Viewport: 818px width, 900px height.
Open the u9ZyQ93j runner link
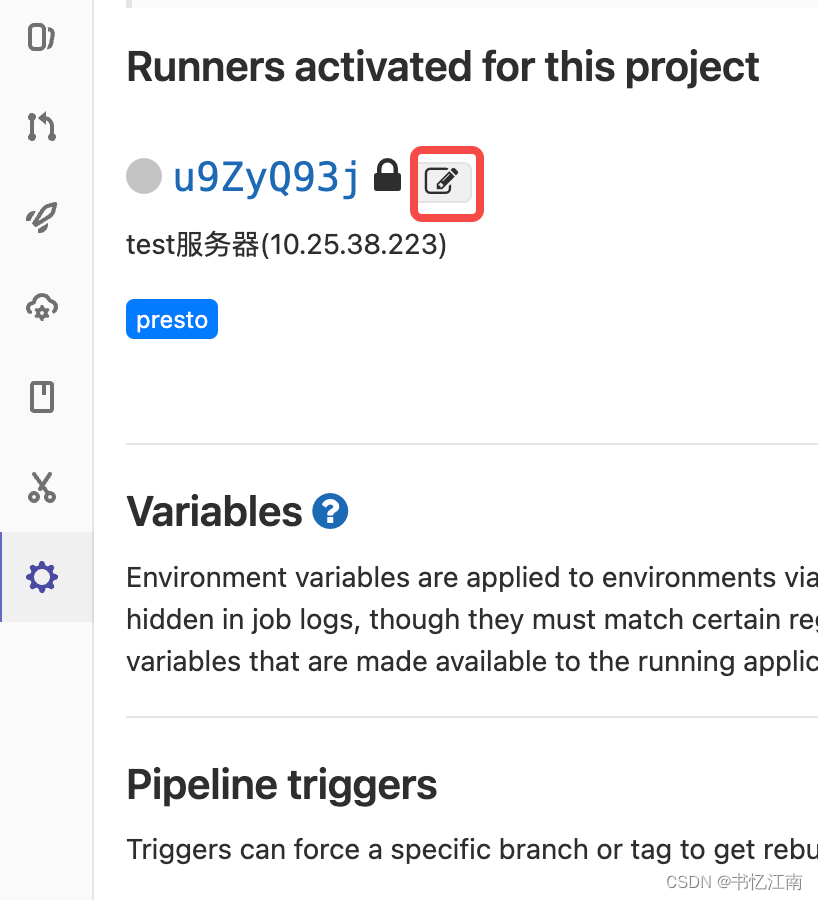pos(266,177)
